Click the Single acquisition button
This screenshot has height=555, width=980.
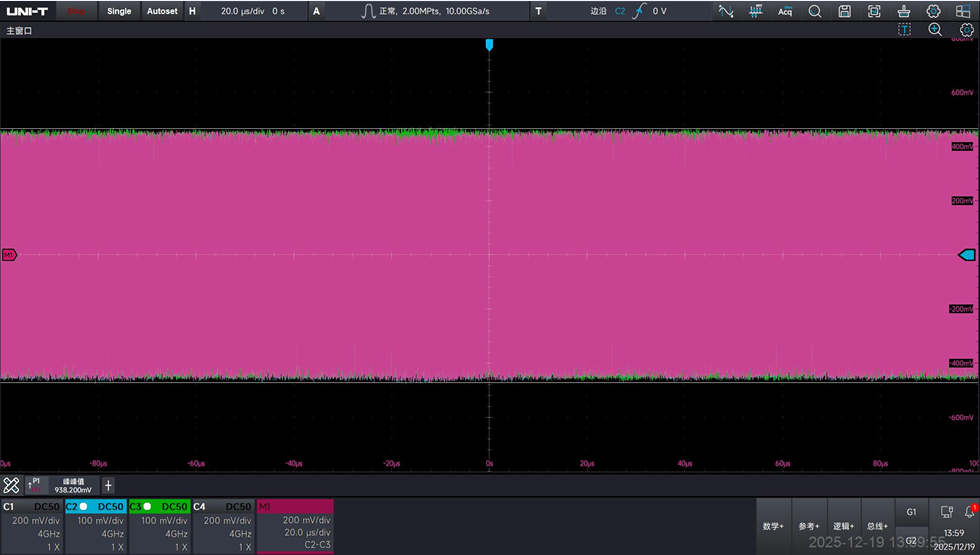pyautogui.click(x=119, y=11)
